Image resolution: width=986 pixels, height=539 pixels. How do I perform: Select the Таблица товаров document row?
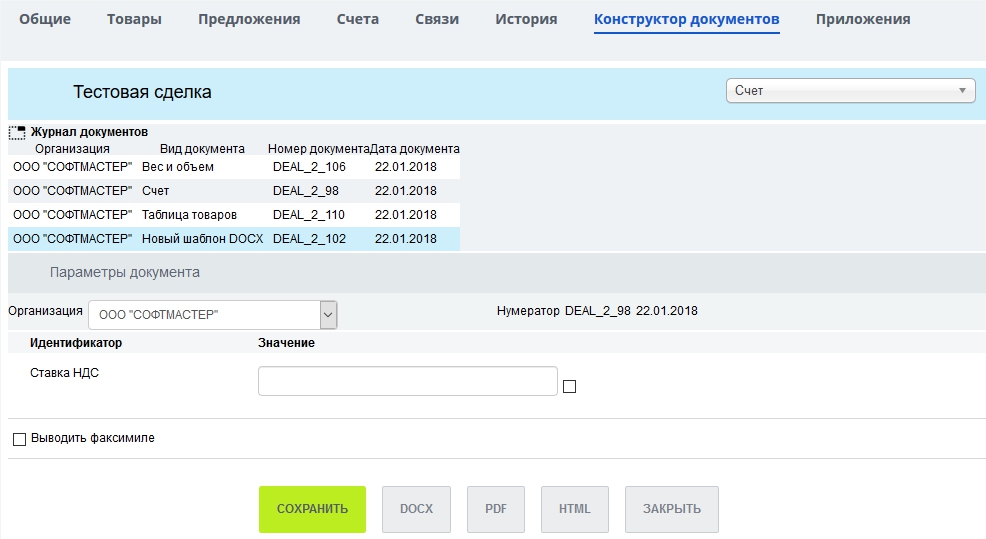(234, 215)
